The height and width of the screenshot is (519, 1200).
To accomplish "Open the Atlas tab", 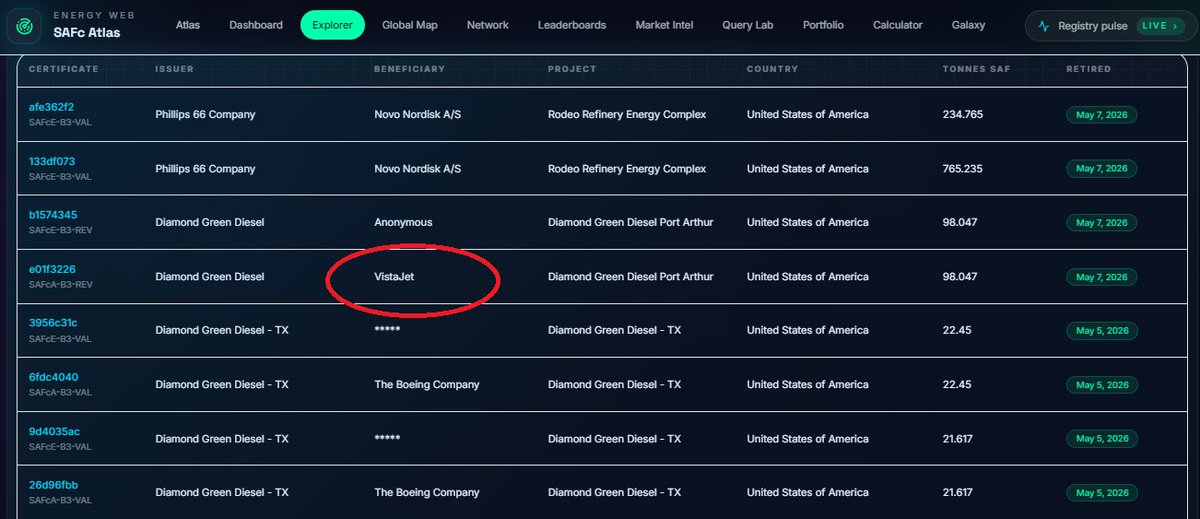I will pyautogui.click(x=187, y=25).
